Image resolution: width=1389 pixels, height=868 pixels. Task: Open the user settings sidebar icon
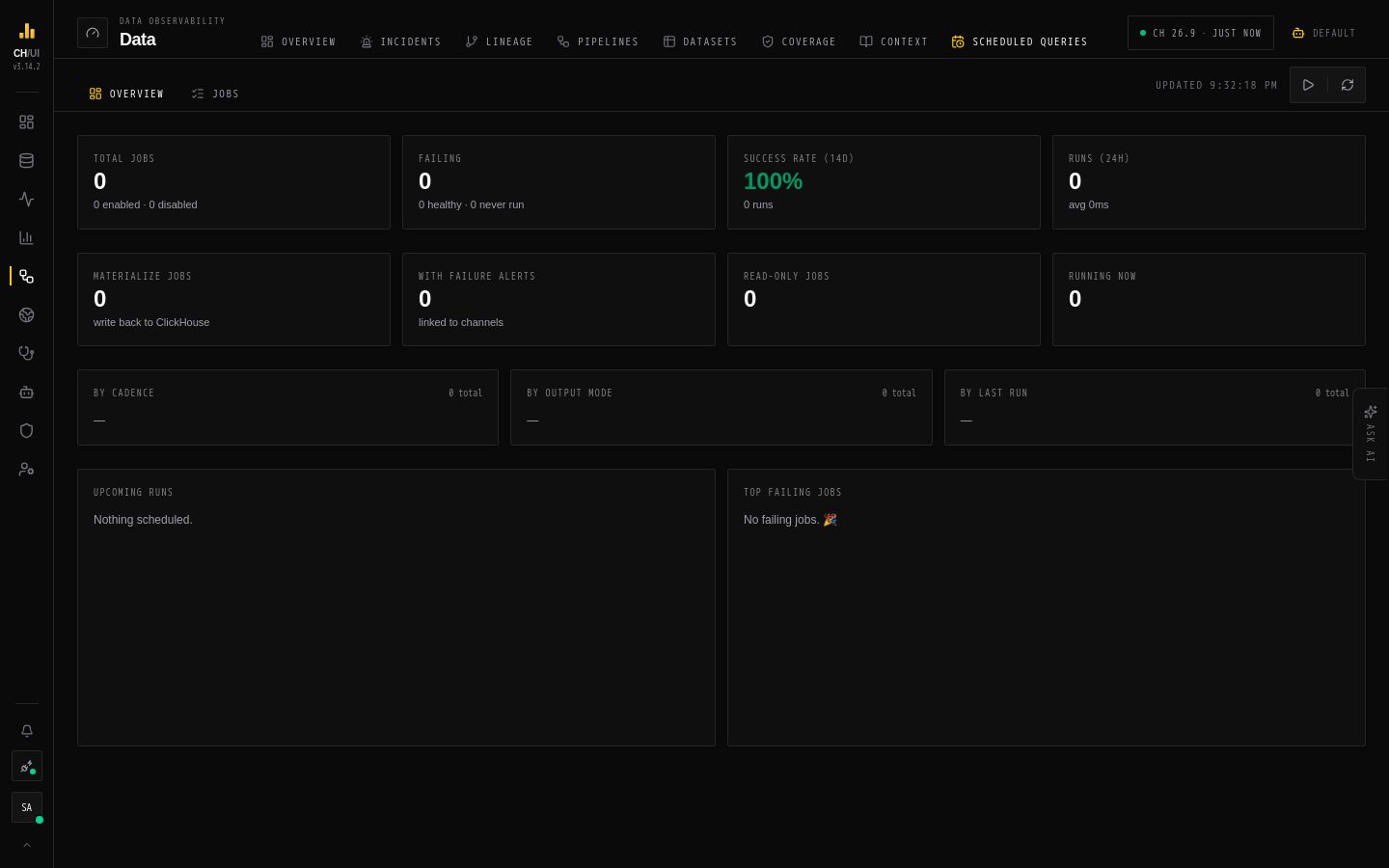(26, 470)
